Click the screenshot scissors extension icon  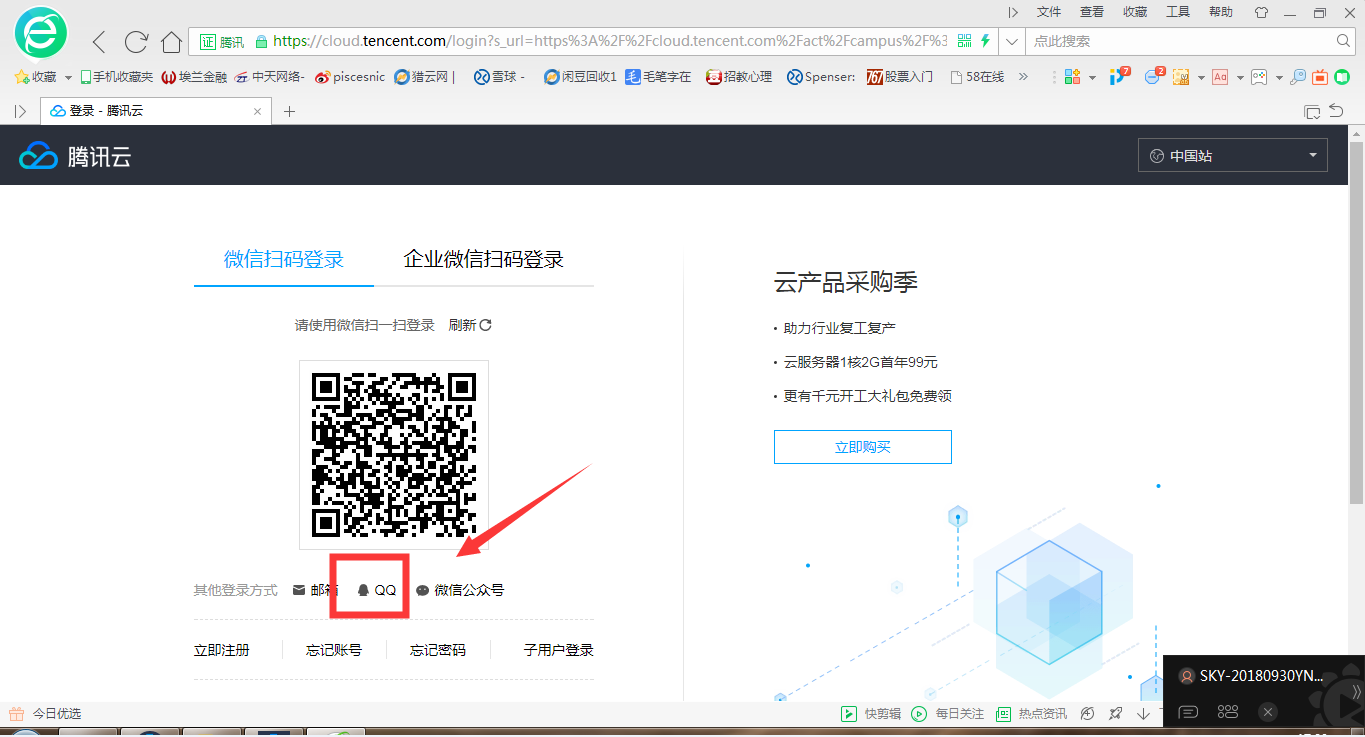pos(1181,76)
